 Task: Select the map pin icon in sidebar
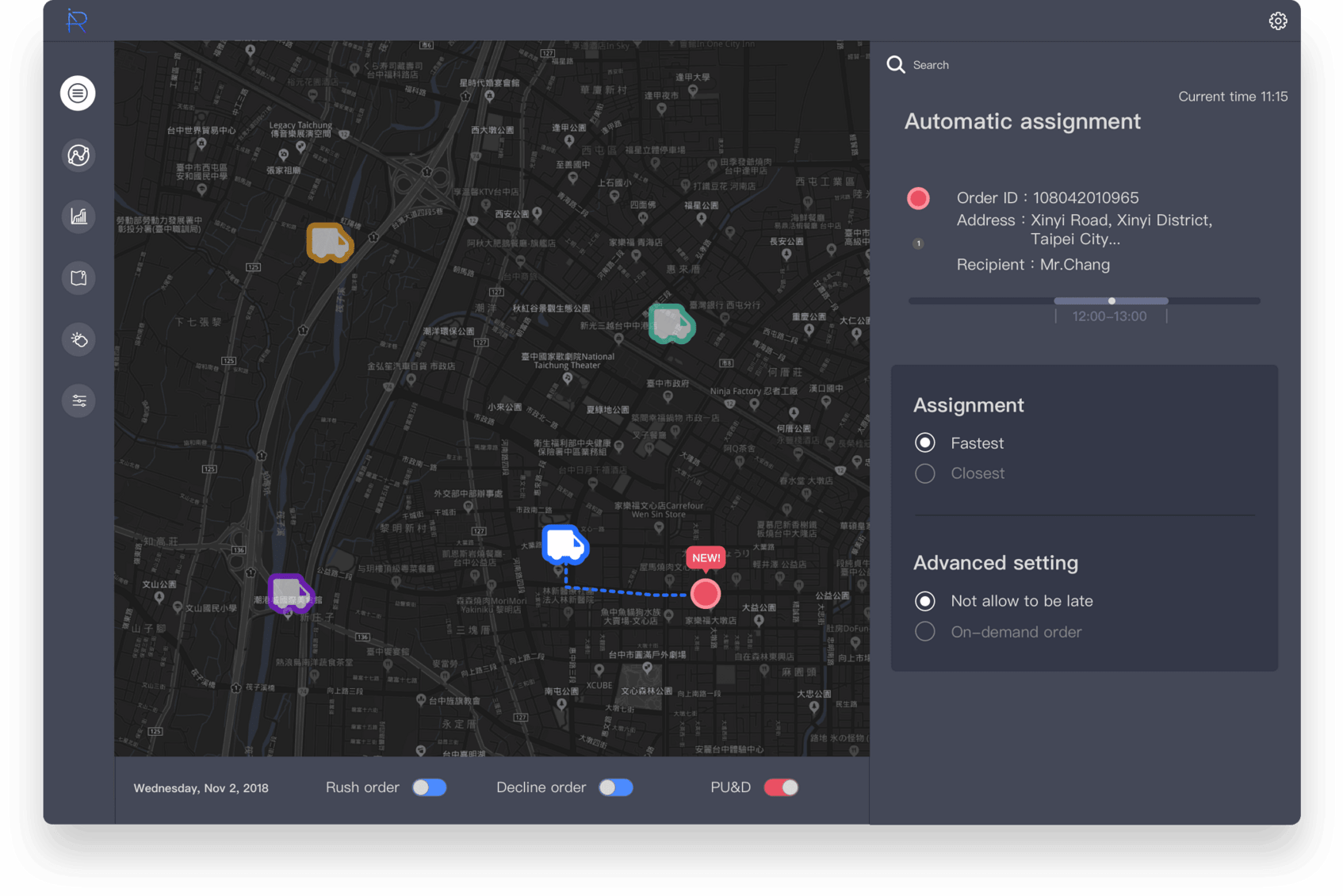[78, 278]
